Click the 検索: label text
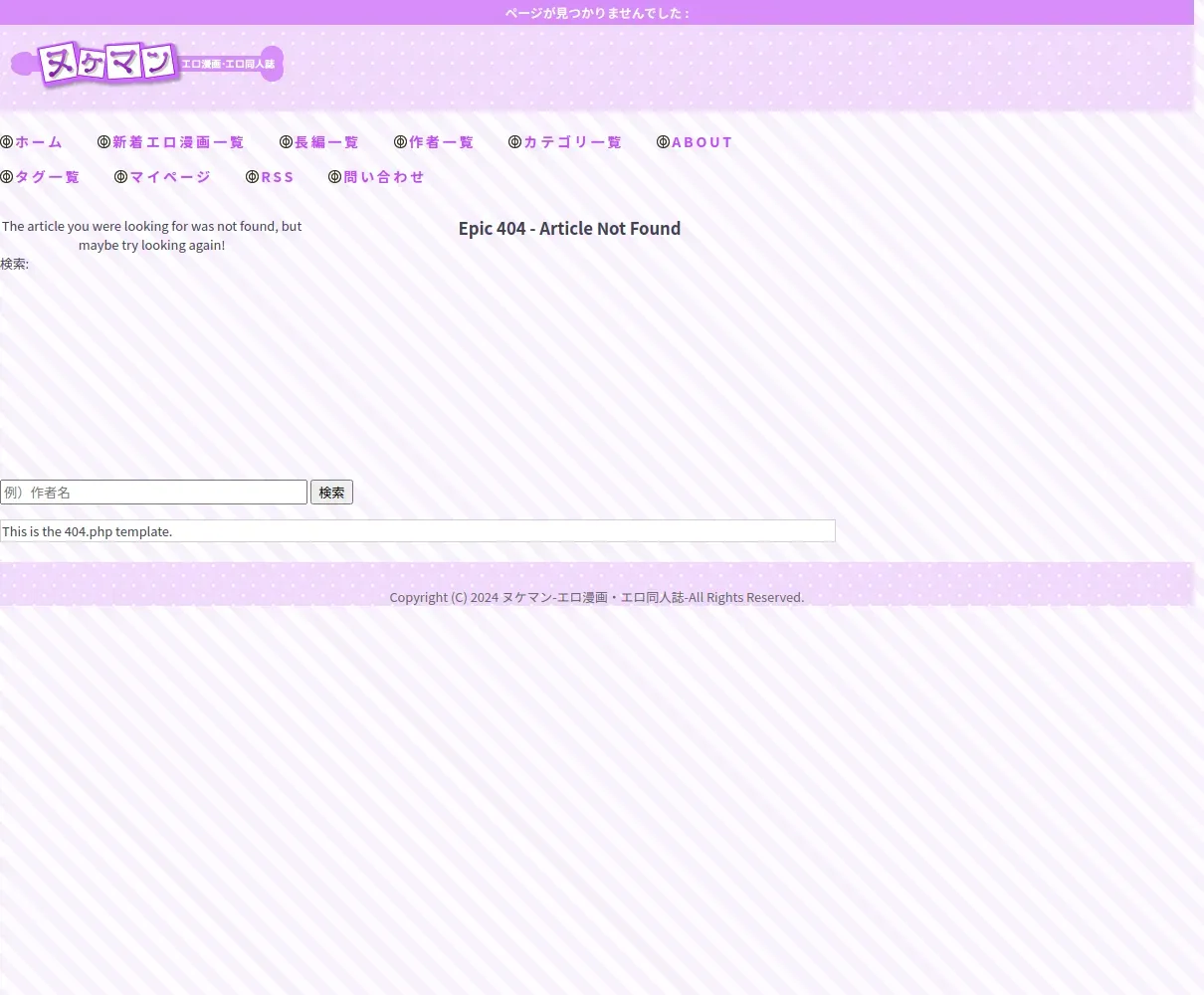1204x995 pixels. point(14,264)
